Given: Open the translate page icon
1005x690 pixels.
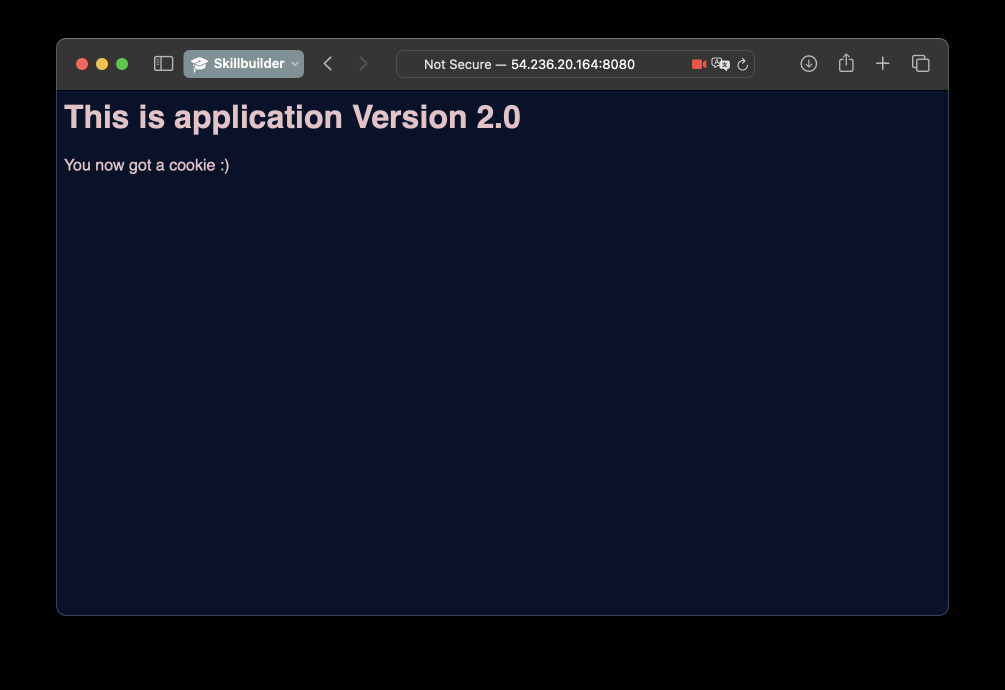Looking at the screenshot, I should (x=720, y=64).
